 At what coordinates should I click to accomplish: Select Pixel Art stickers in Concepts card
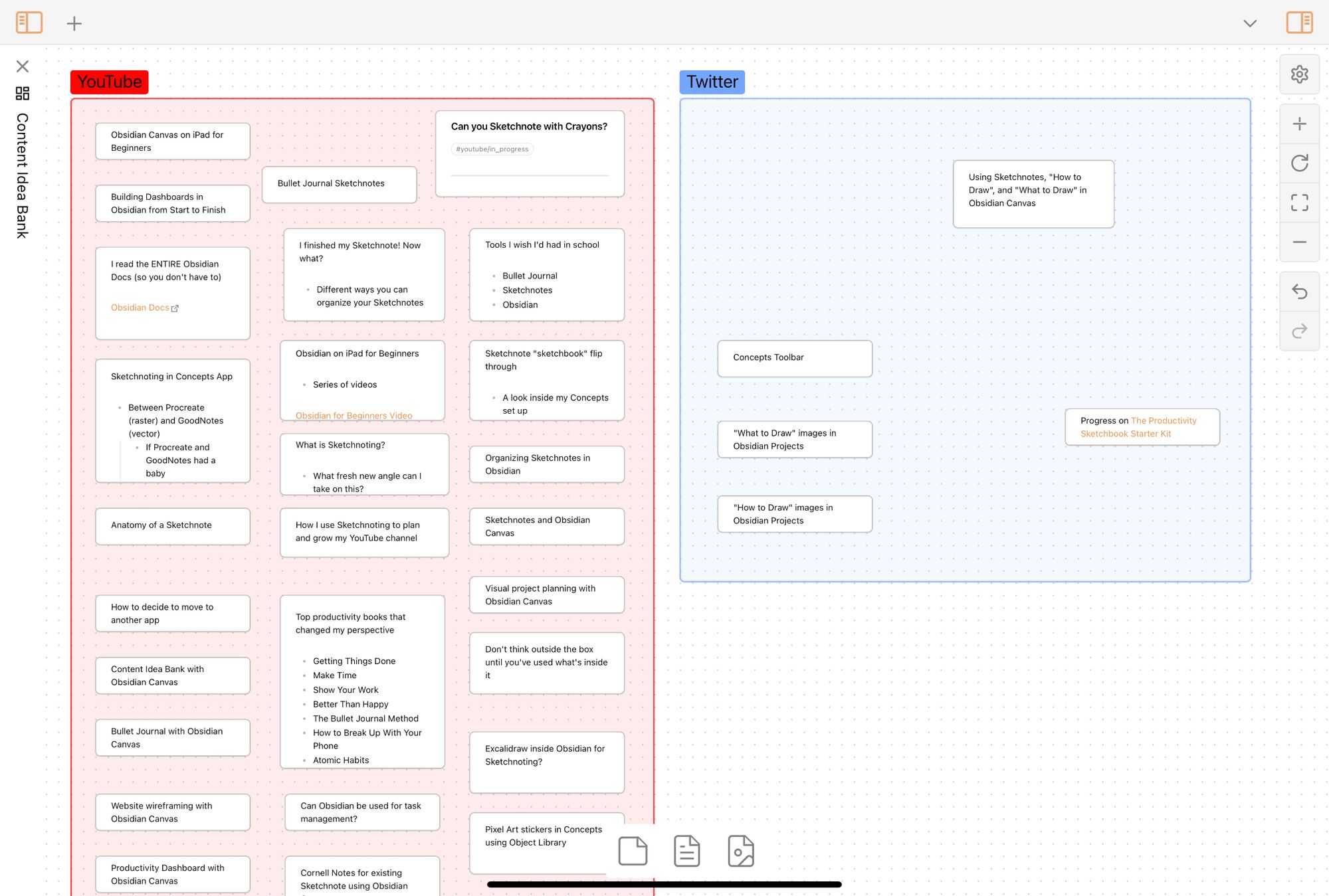547,844
